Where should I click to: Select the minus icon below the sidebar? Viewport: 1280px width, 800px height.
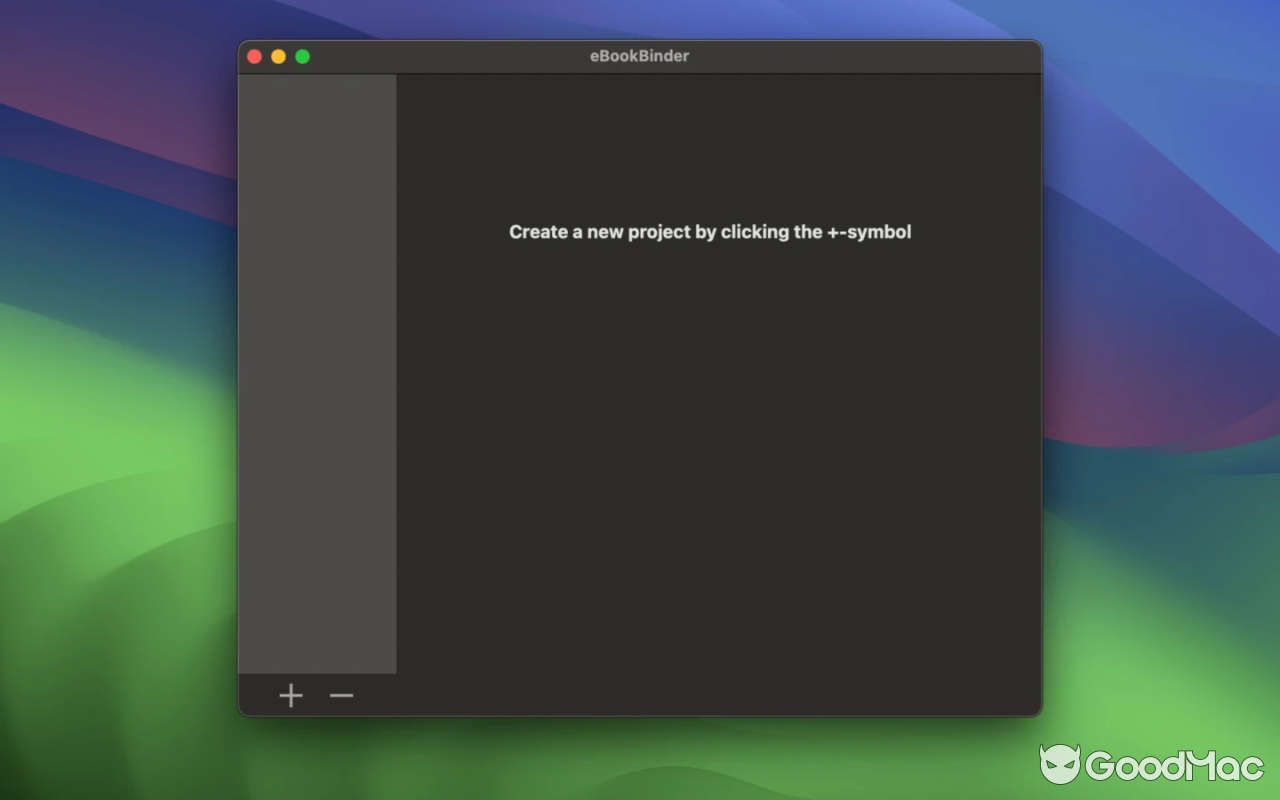[341, 695]
